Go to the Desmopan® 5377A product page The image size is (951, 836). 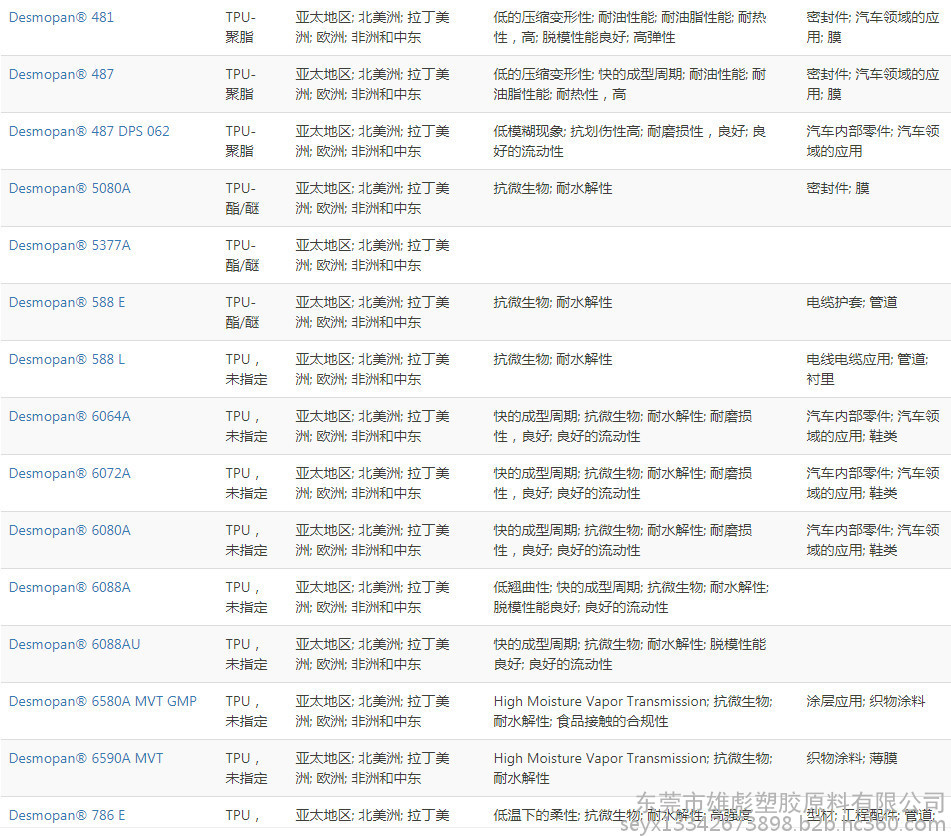click(70, 246)
